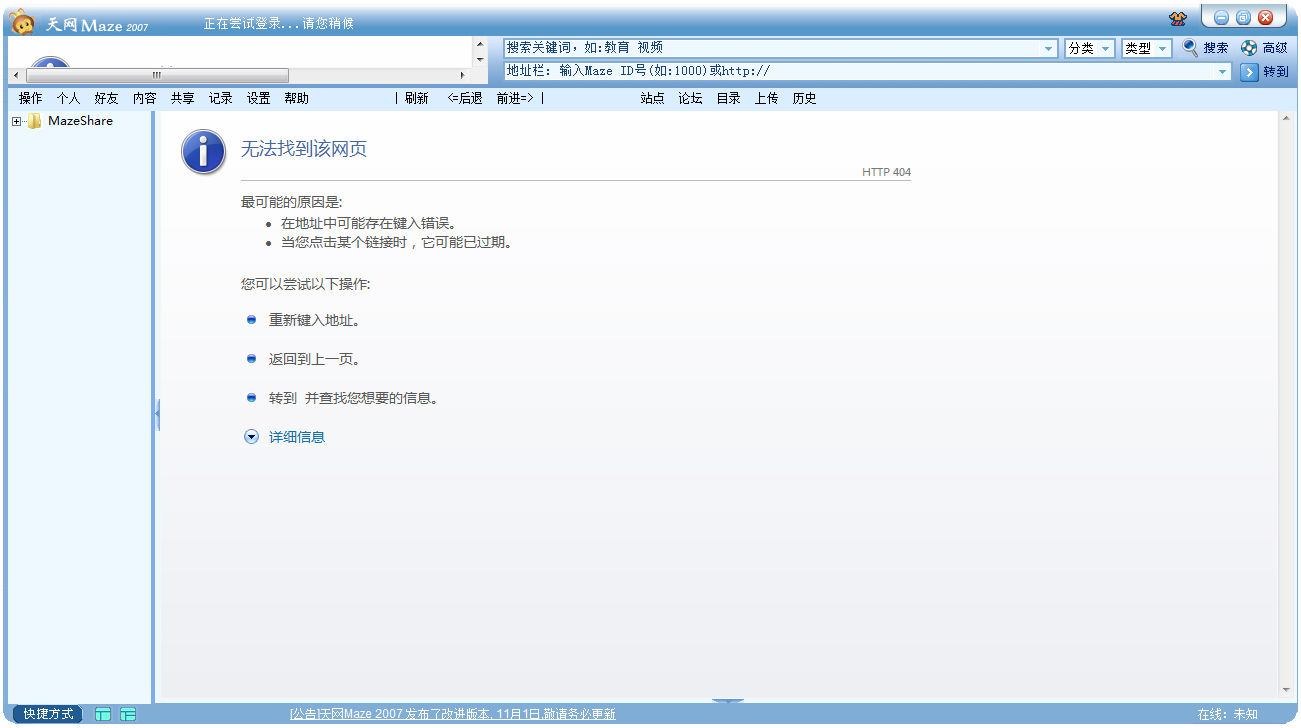Image resolution: width=1301 pixels, height=728 pixels.
Task: Click the announcement link about Maze 2007 update
Action: [x=452, y=714]
